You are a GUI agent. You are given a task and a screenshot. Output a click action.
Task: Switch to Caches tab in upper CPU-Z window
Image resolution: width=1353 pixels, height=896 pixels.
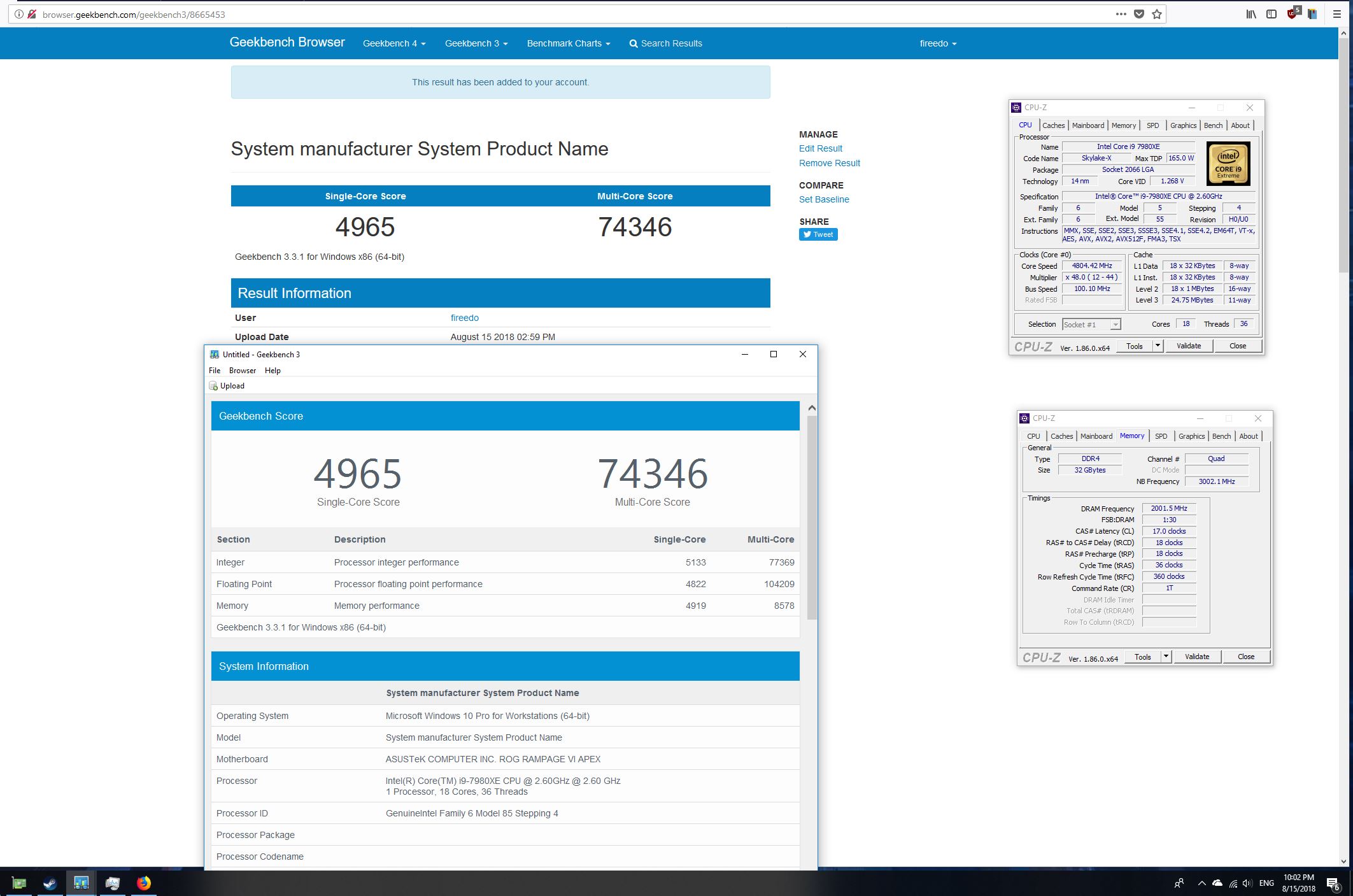pyautogui.click(x=1053, y=125)
